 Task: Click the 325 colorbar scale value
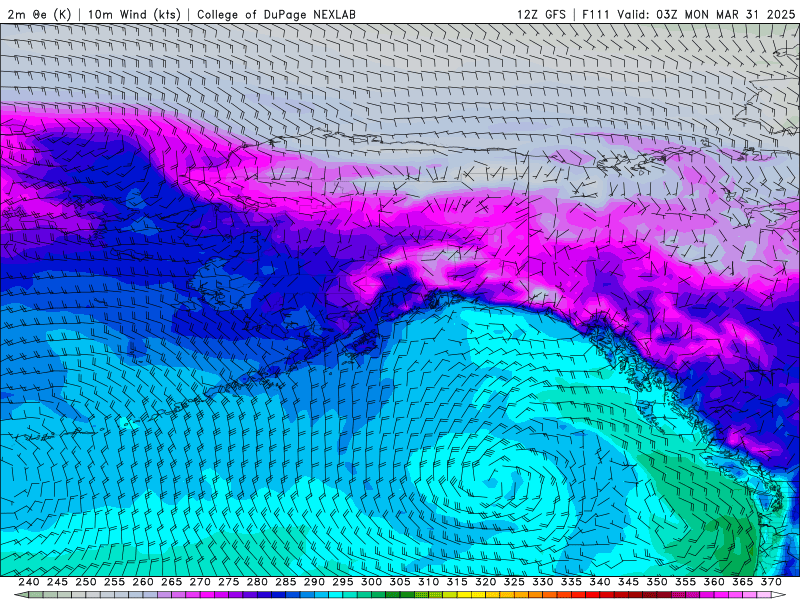(x=514, y=582)
